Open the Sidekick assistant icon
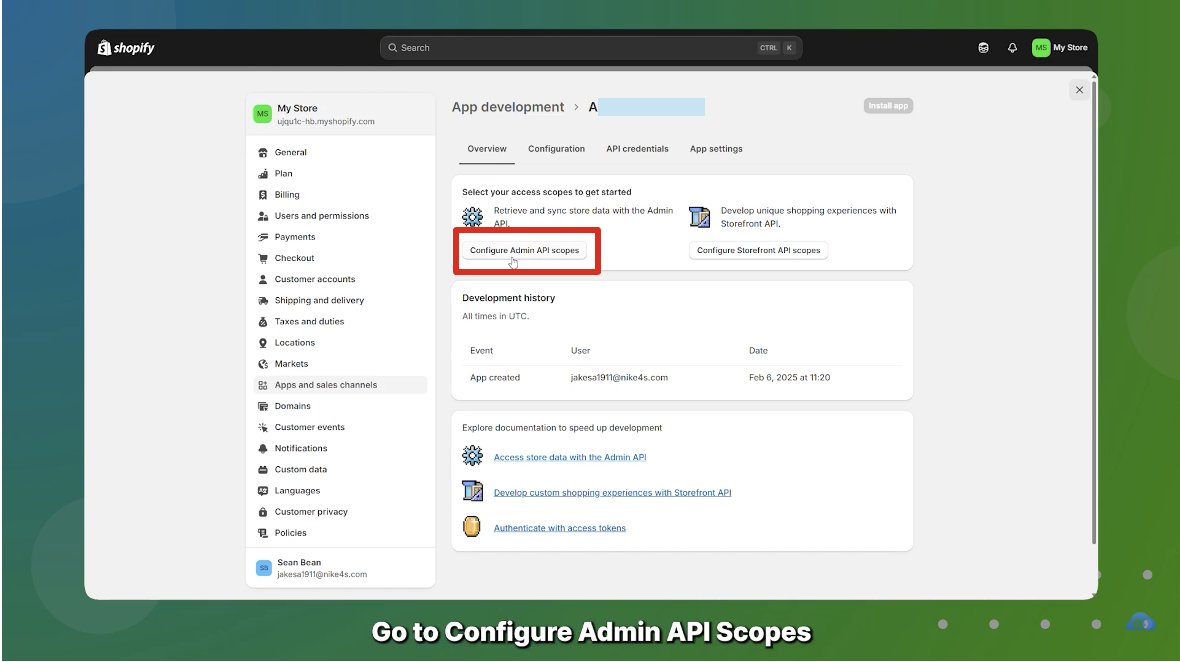 coord(983,47)
